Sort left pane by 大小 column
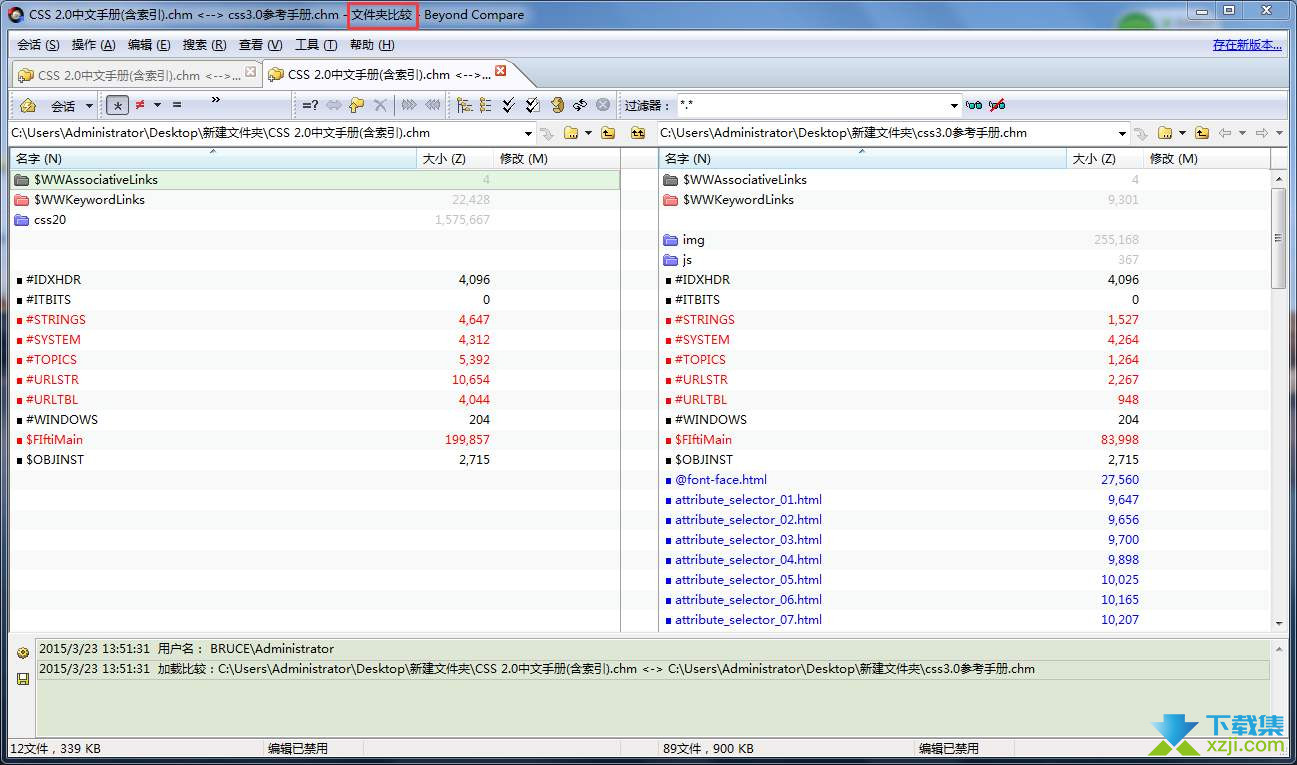 coord(455,159)
